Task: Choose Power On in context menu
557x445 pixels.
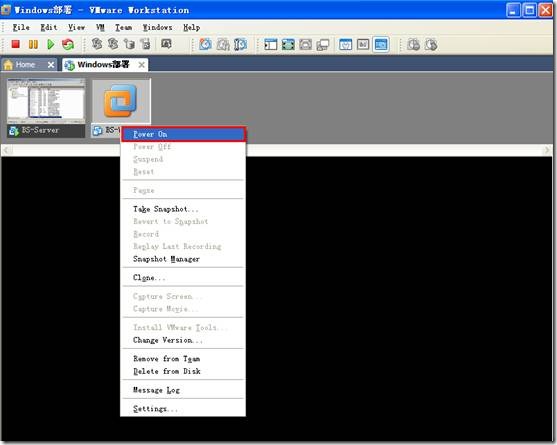Action: [183, 134]
